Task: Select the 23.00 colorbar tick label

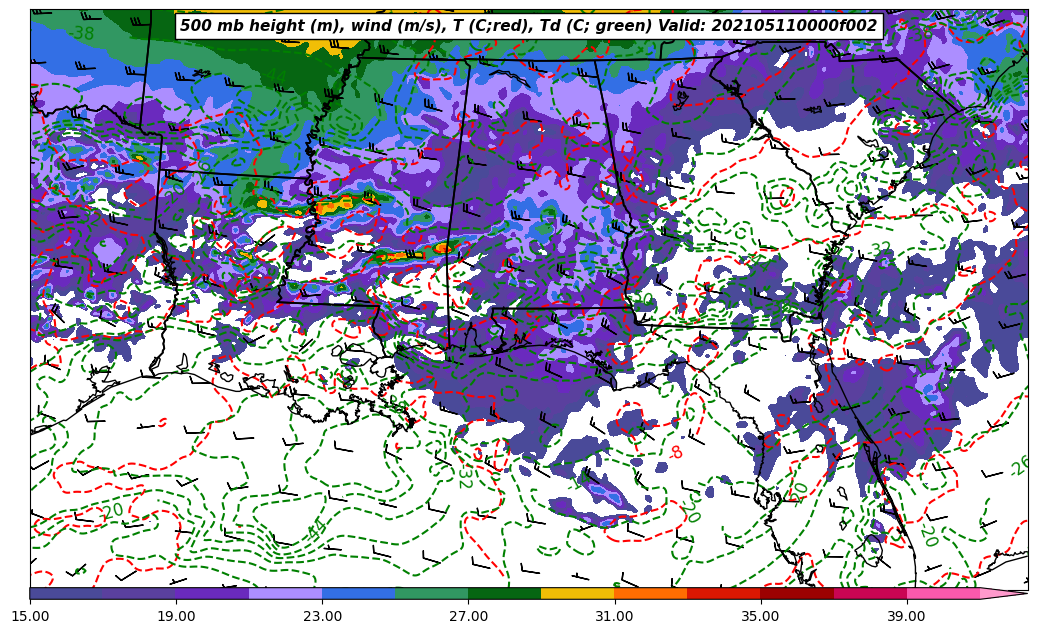Action: pyautogui.click(x=322, y=617)
